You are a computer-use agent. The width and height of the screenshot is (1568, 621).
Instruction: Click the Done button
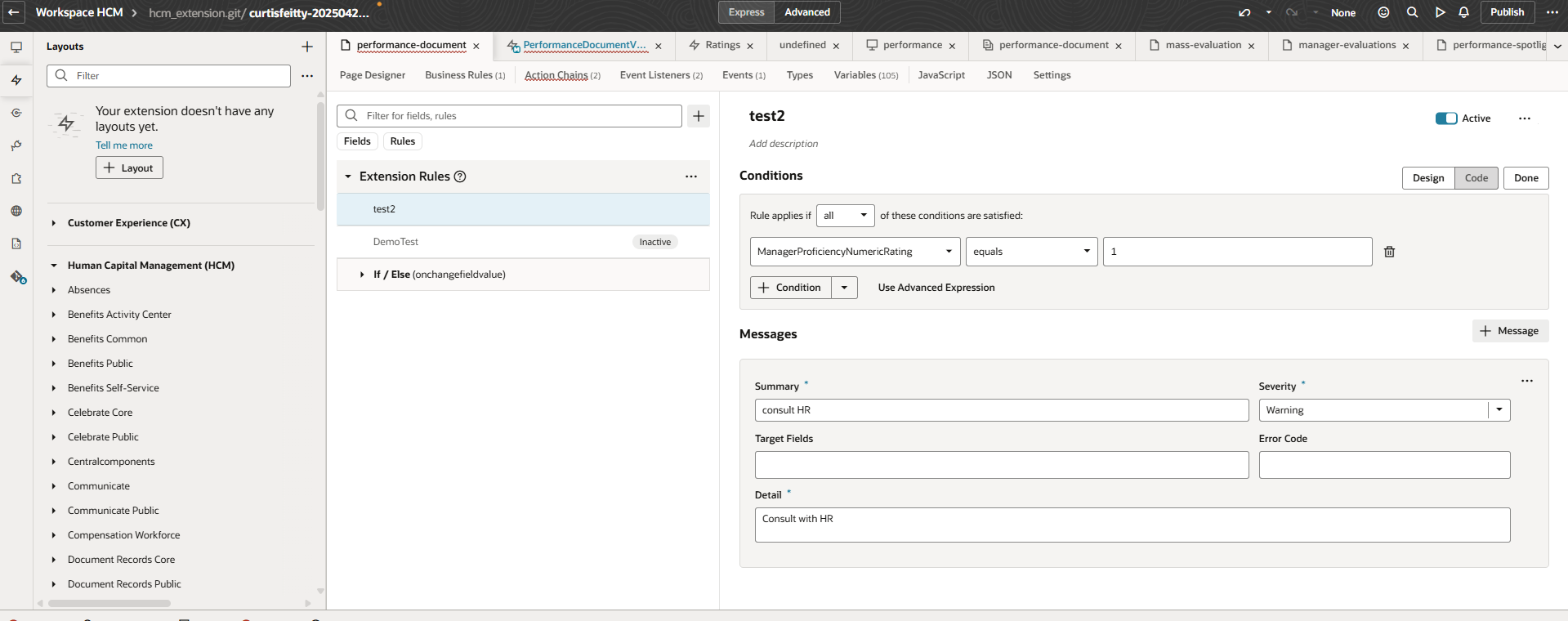1526,178
